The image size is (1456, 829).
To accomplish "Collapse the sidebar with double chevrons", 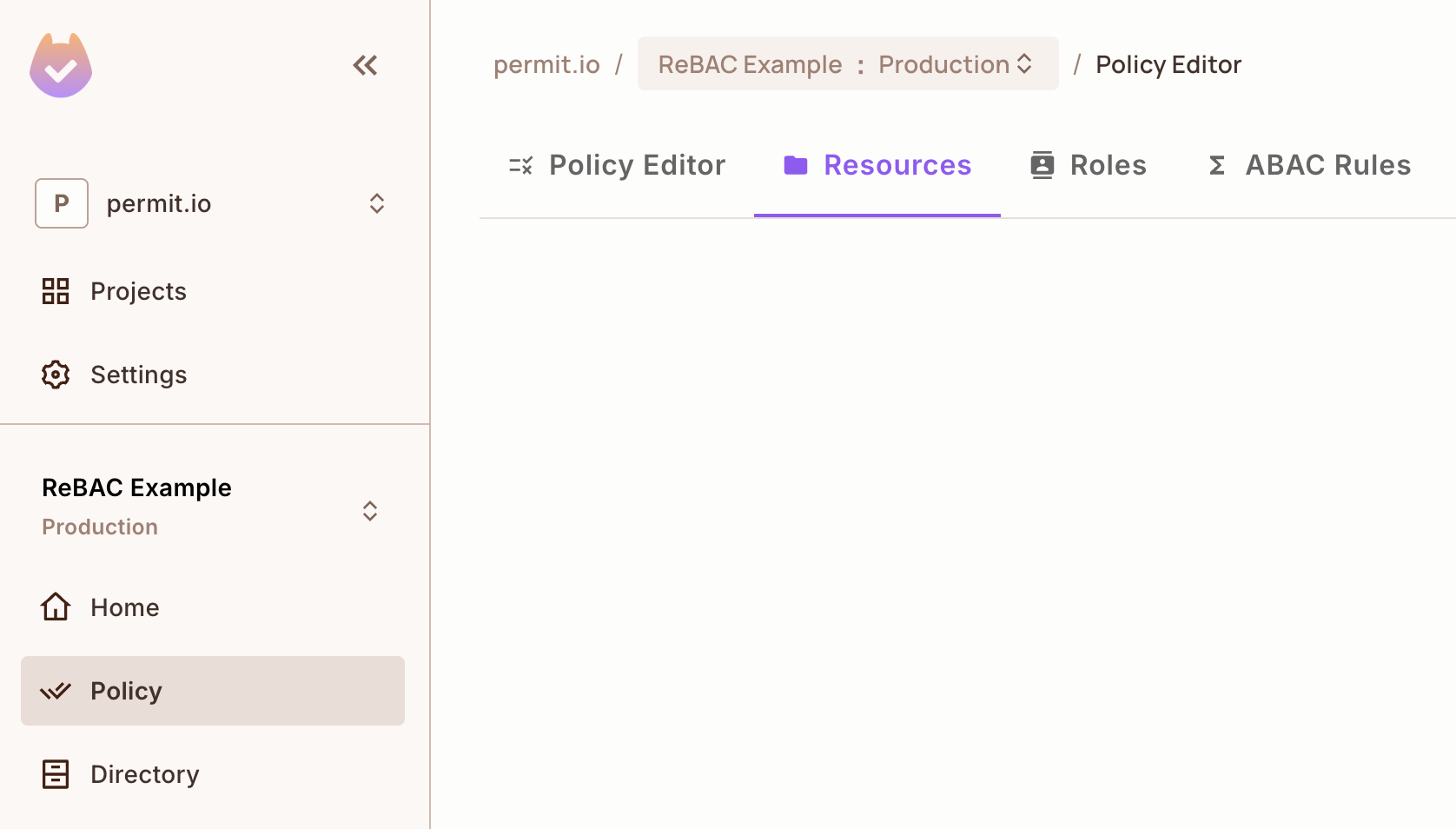I will (x=365, y=64).
